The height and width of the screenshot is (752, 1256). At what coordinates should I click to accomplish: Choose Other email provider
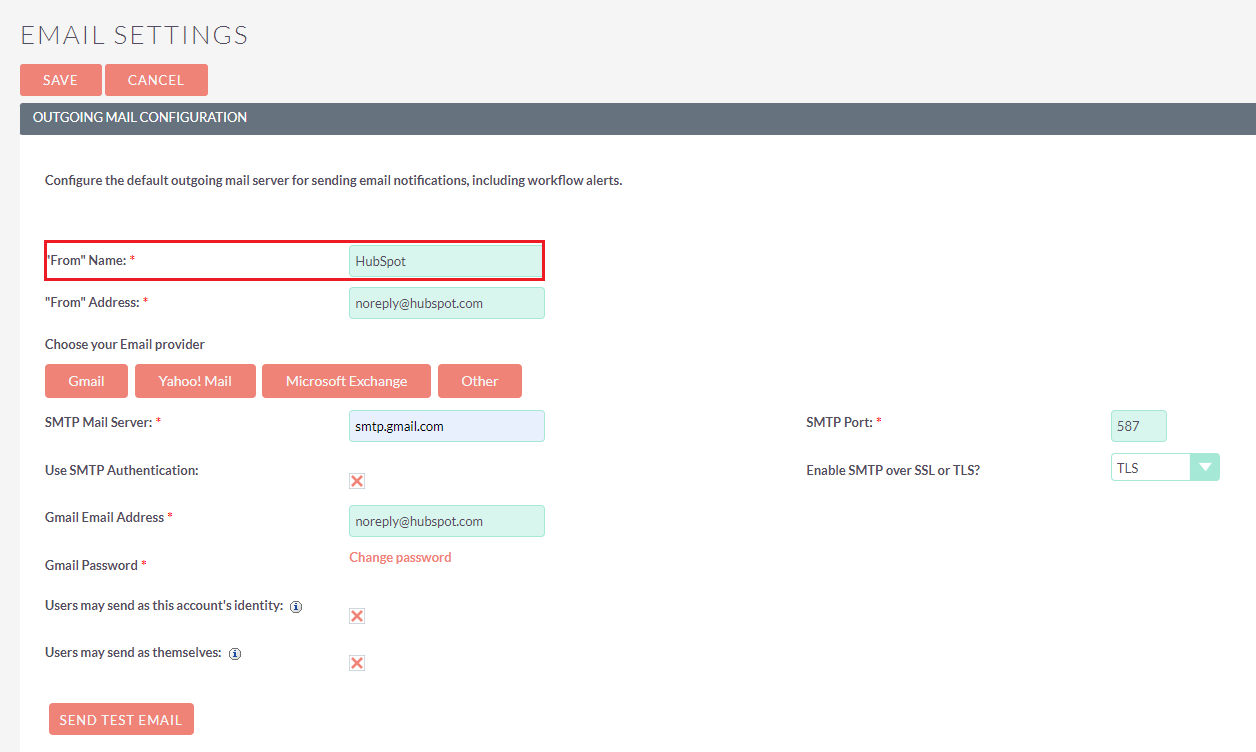[480, 381]
